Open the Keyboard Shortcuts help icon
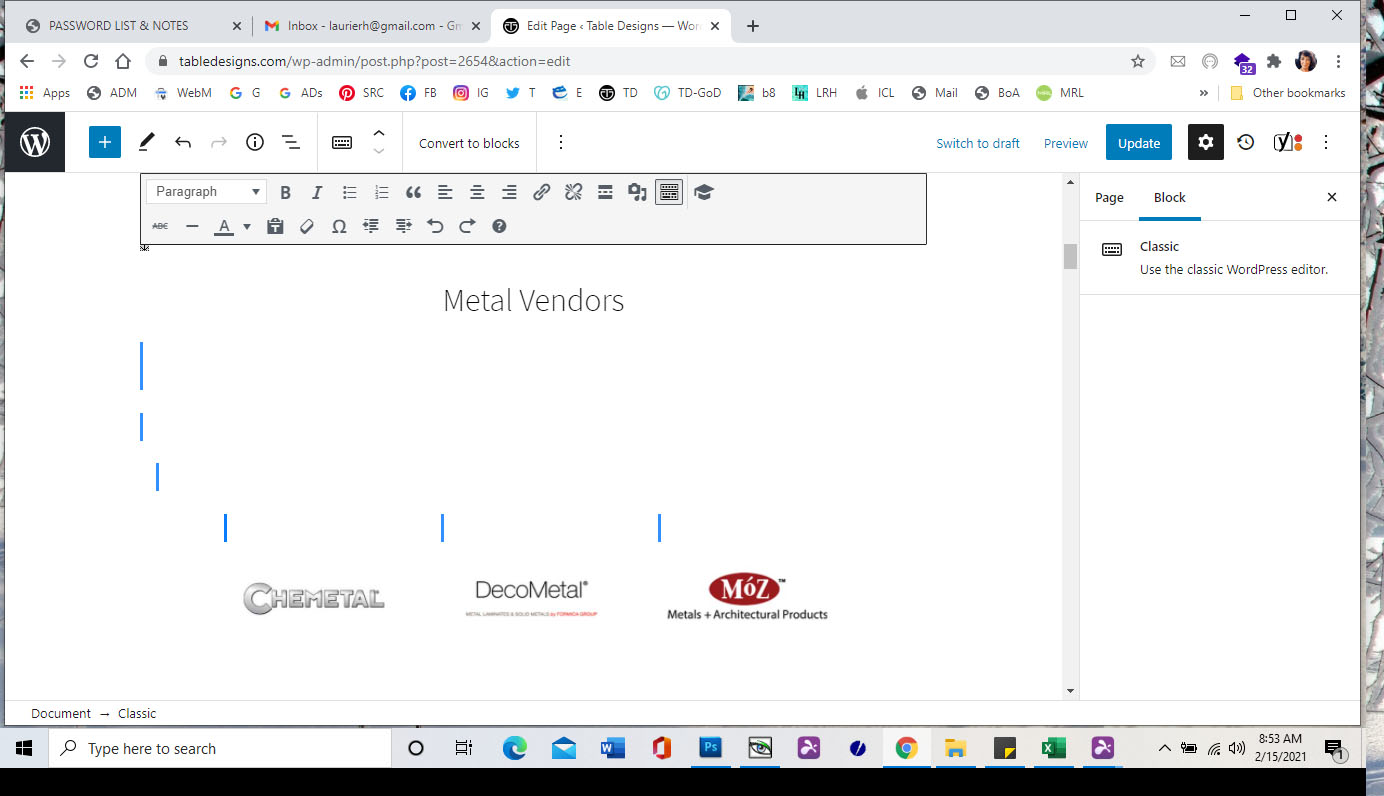This screenshot has height=796, width=1384. click(x=499, y=226)
